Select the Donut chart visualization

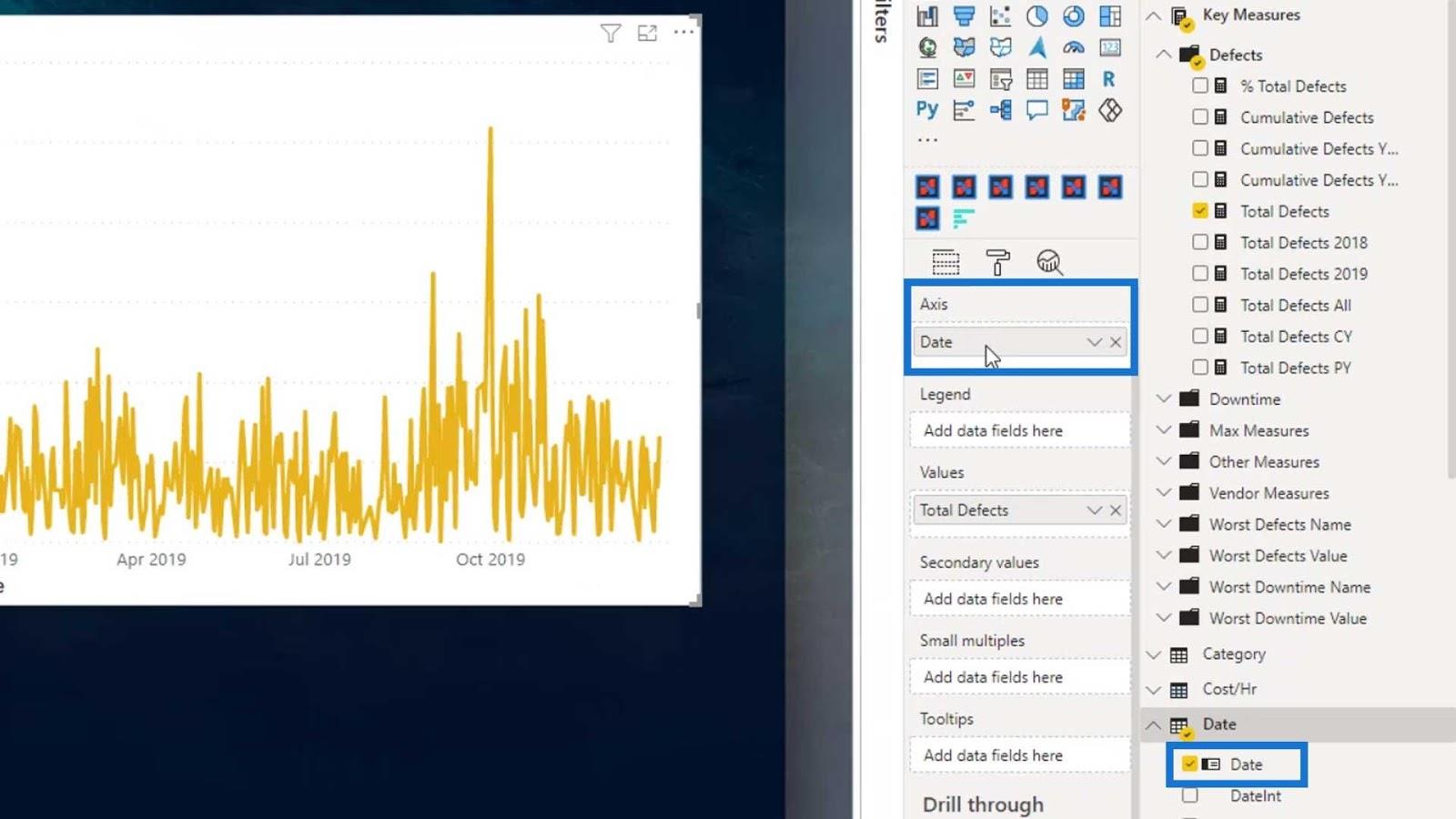(1074, 16)
